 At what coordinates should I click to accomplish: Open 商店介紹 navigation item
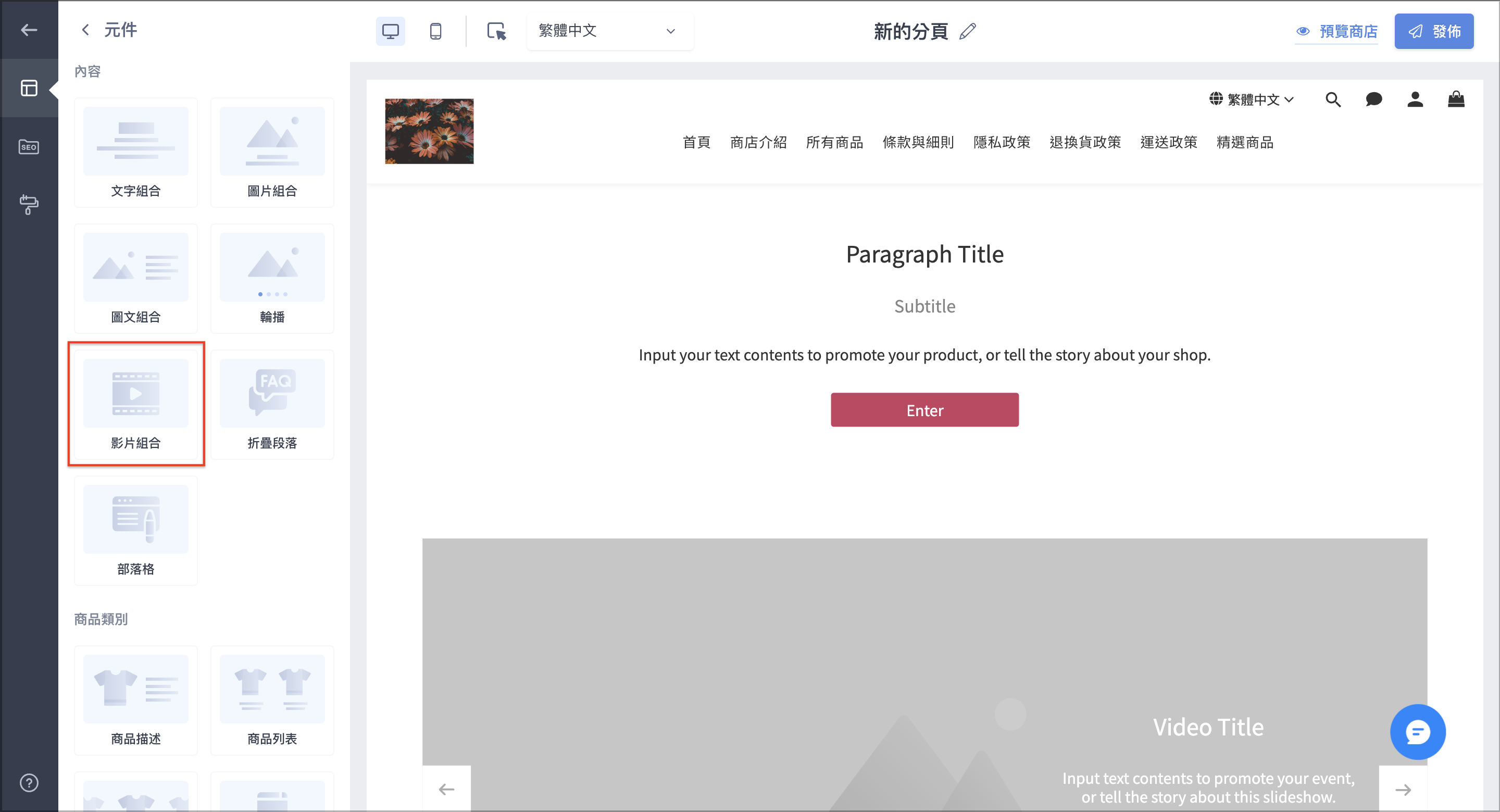tap(758, 142)
